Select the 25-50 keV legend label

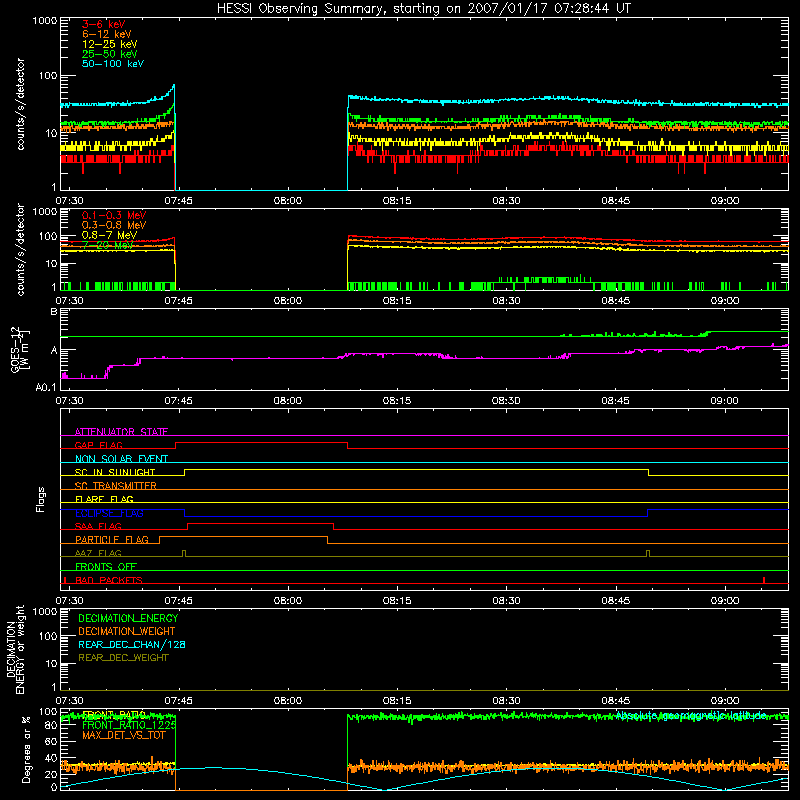tap(110, 54)
